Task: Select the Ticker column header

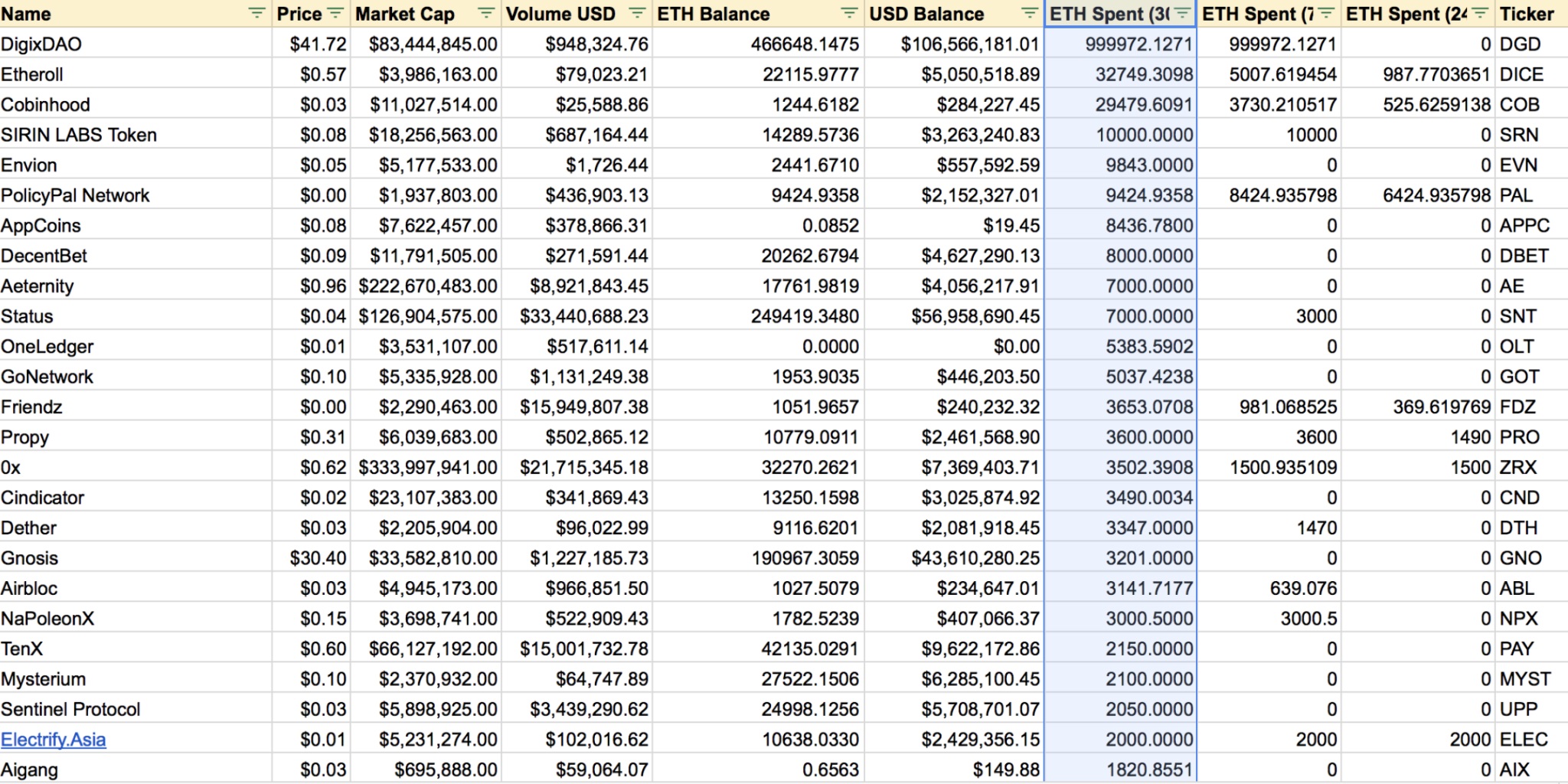Action: point(1532,14)
